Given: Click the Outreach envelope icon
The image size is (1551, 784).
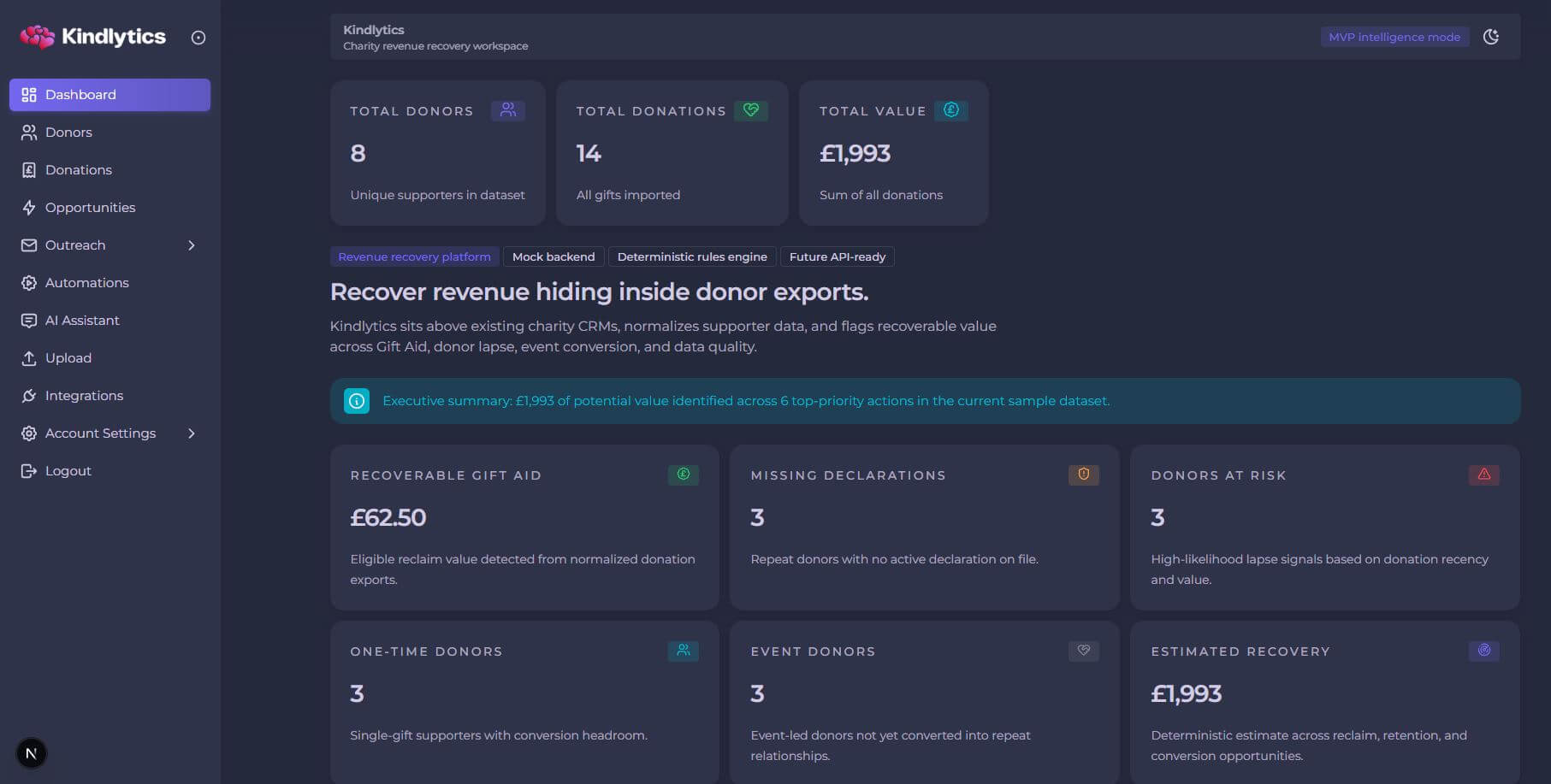Looking at the screenshot, I should (x=29, y=245).
